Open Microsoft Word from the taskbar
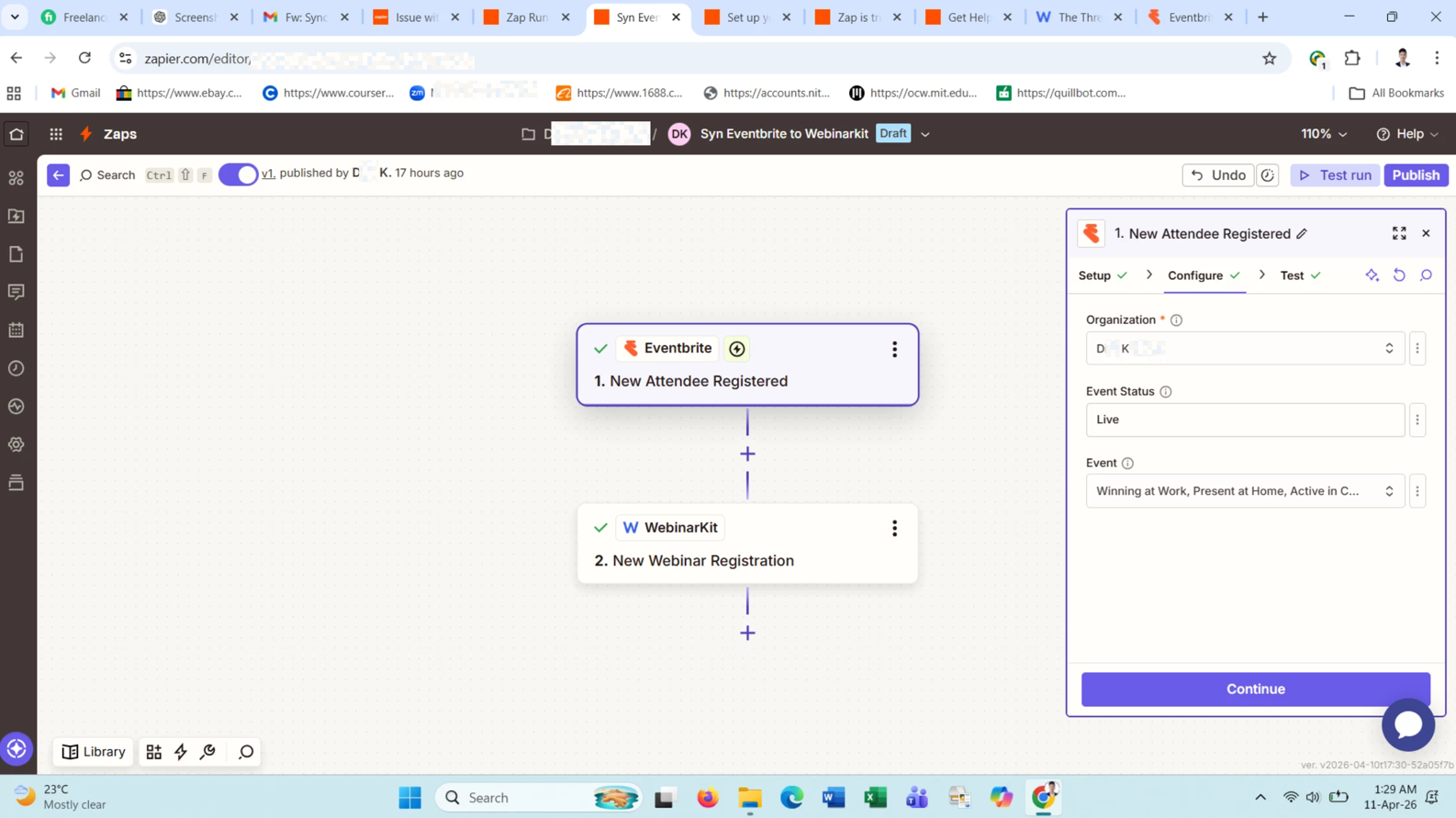 tap(833, 798)
